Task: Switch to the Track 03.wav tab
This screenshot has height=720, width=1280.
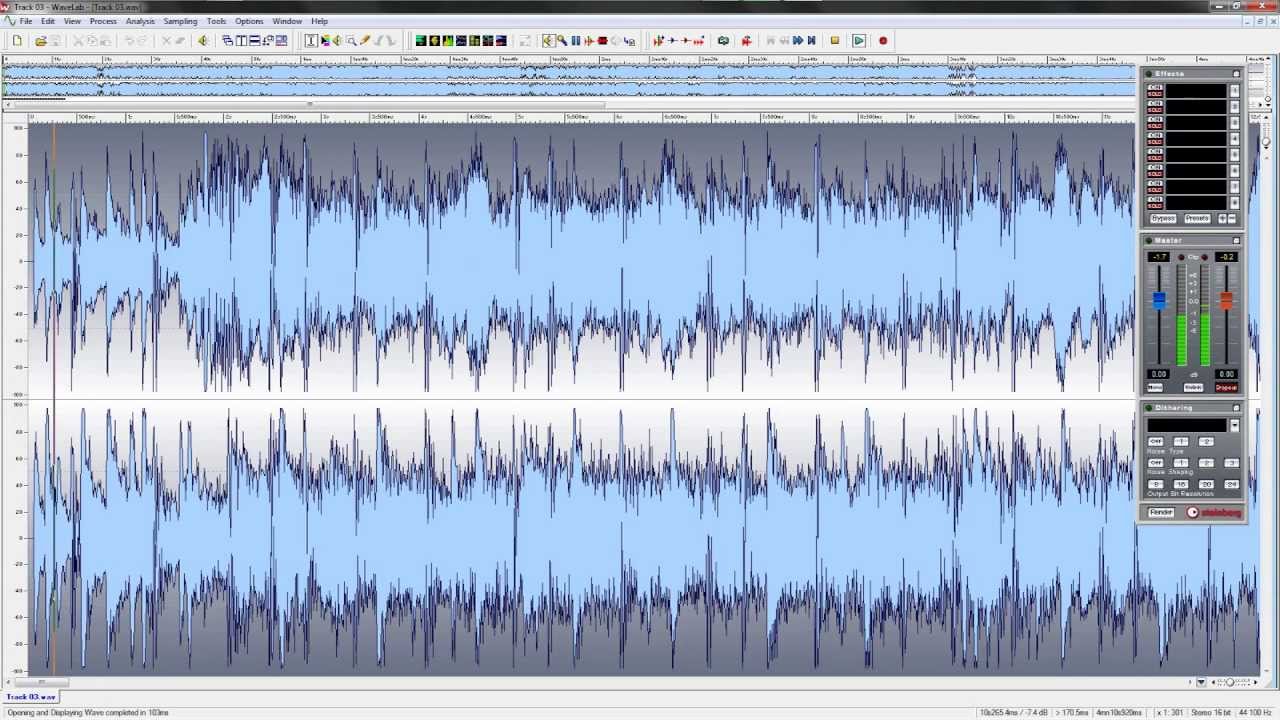Action: tap(31, 697)
